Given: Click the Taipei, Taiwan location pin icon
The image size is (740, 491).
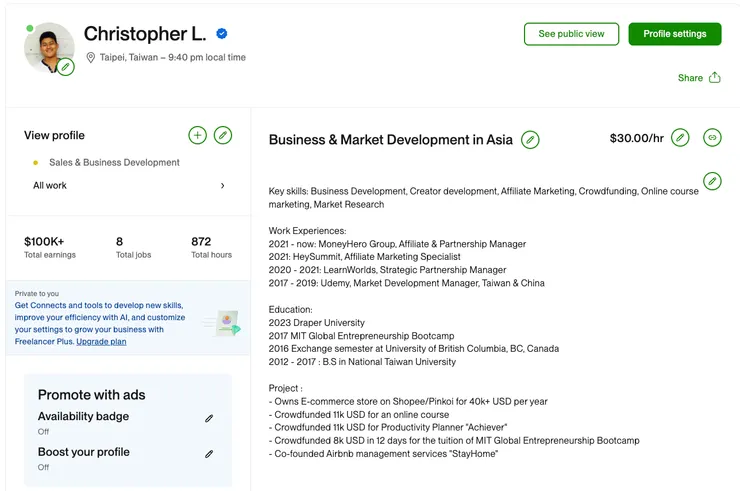Looking at the screenshot, I should [90, 58].
